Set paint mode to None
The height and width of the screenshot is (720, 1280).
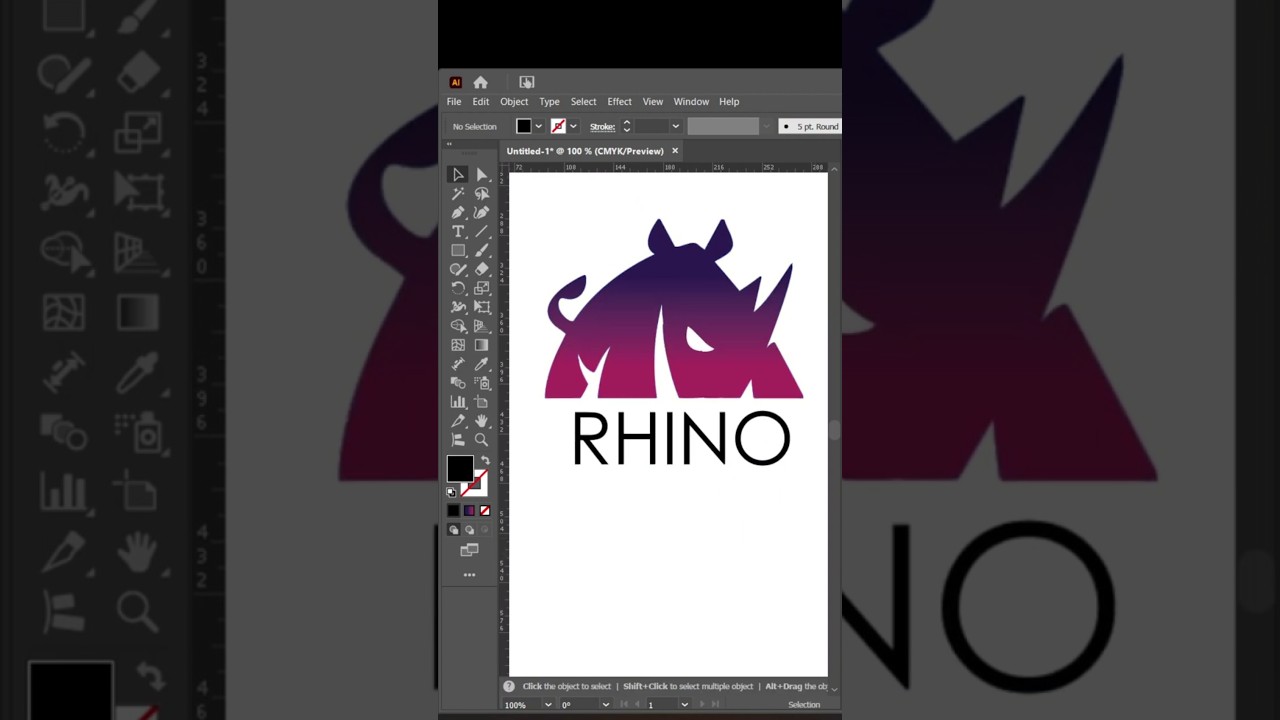[485, 511]
